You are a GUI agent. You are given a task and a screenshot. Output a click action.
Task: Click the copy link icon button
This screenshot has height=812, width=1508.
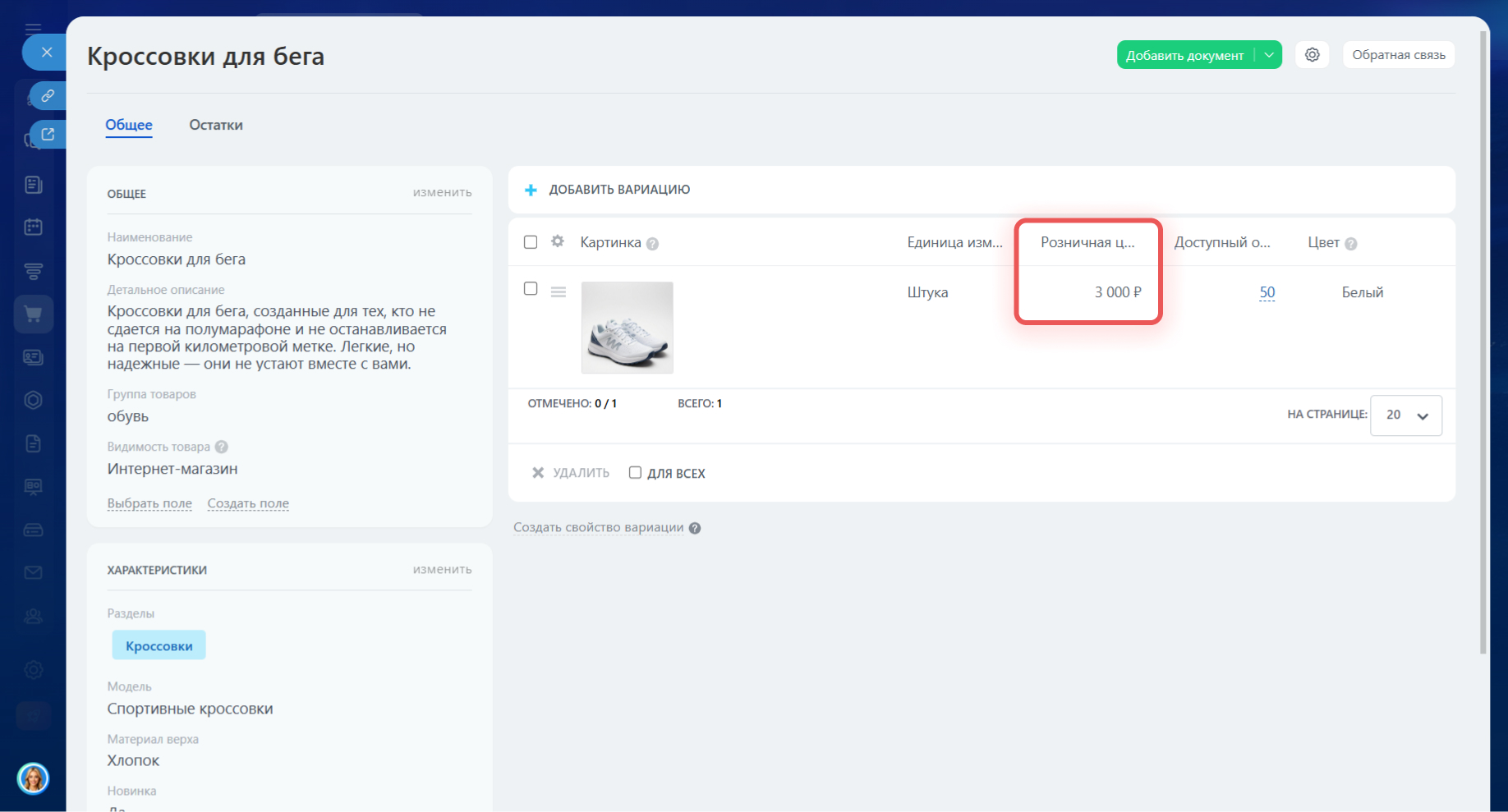[x=48, y=96]
